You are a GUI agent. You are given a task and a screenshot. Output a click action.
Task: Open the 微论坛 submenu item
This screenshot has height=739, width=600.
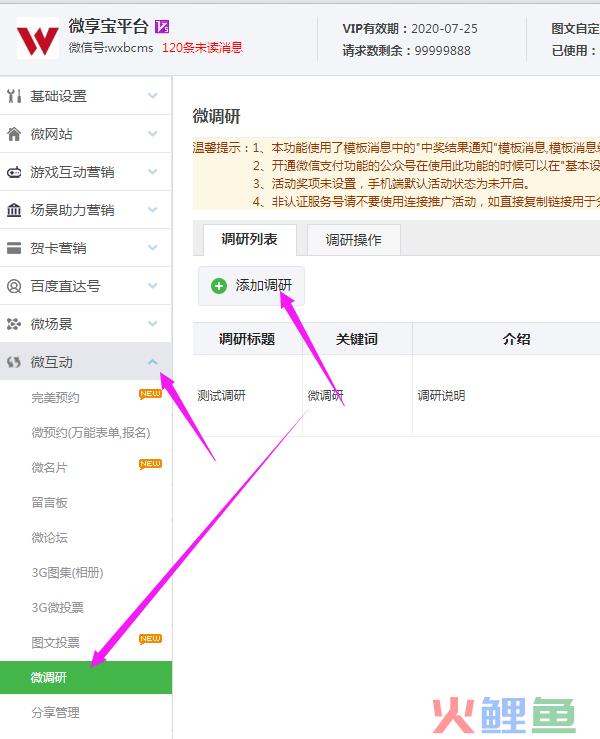coord(49,537)
